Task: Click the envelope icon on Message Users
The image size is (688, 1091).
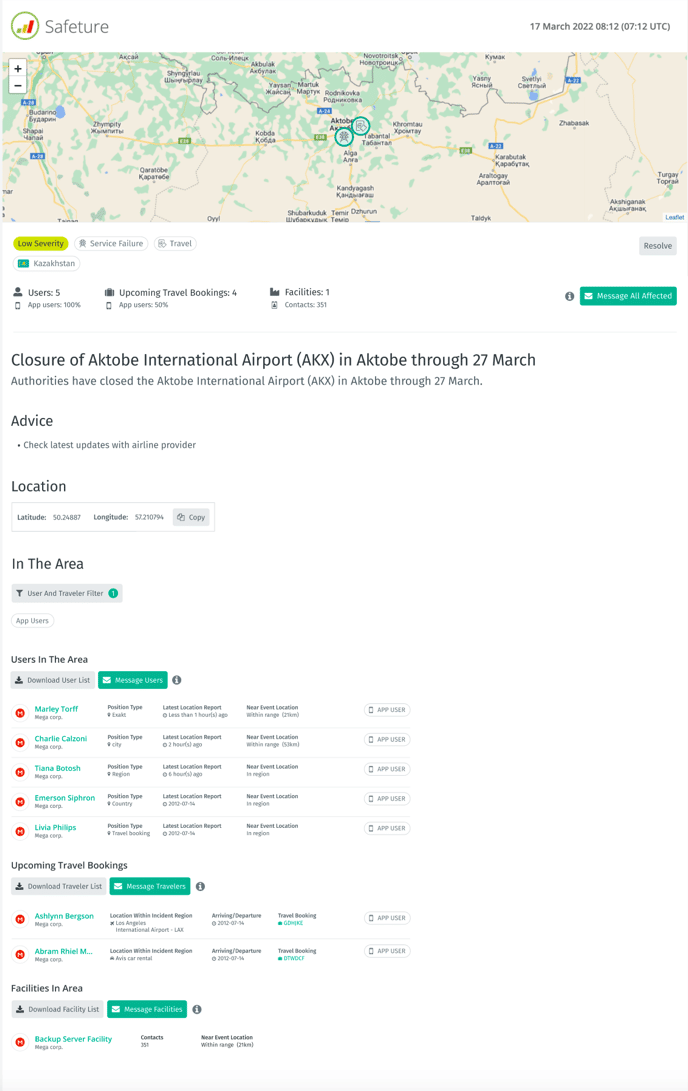Action: coord(106,680)
